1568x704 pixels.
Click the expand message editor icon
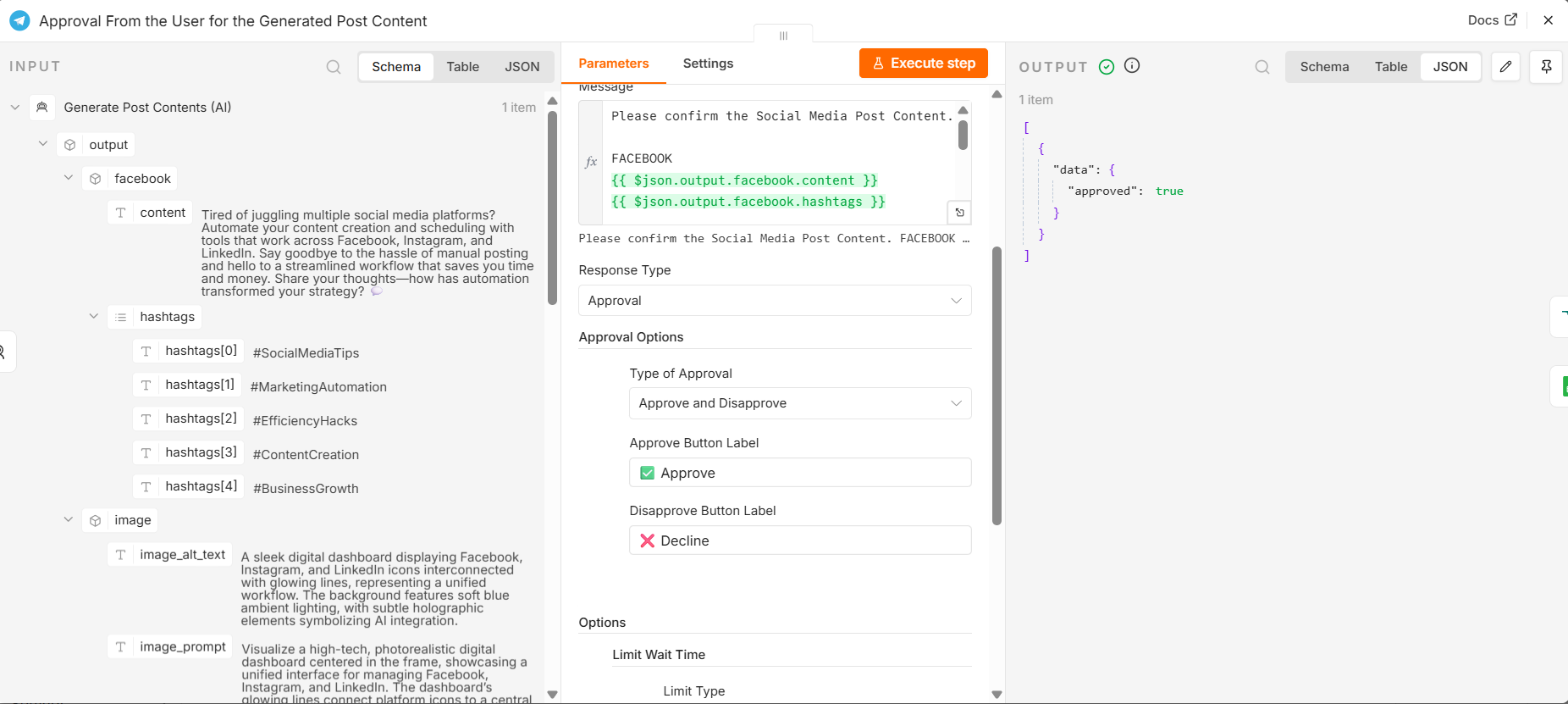click(959, 213)
